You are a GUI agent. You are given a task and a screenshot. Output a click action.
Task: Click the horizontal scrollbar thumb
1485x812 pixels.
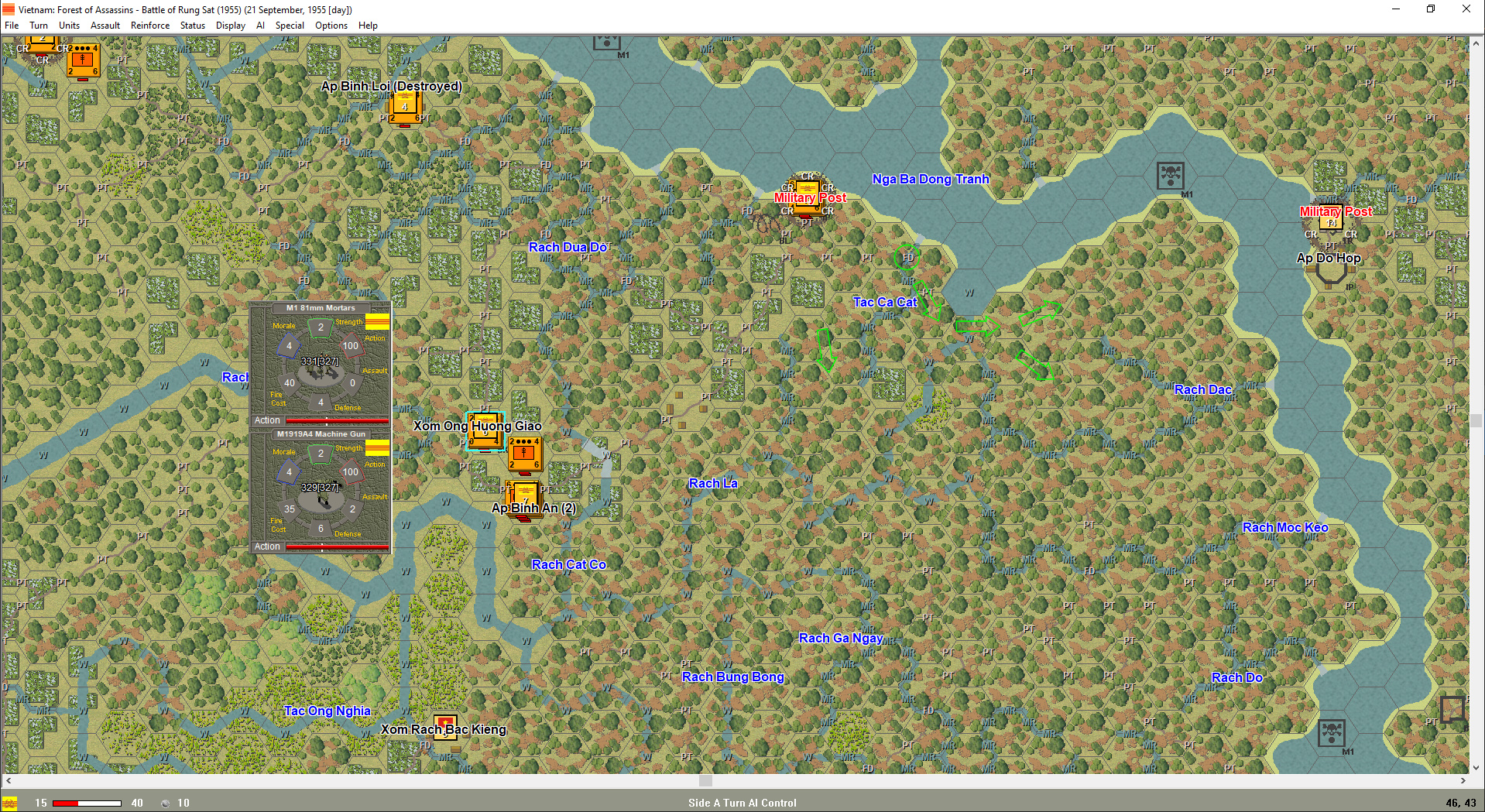705,781
